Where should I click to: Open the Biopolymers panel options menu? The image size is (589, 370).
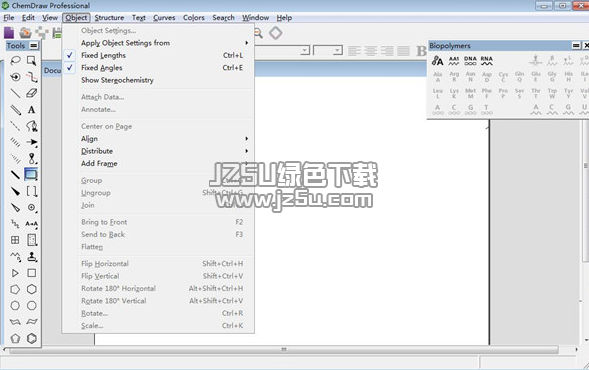point(576,45)
